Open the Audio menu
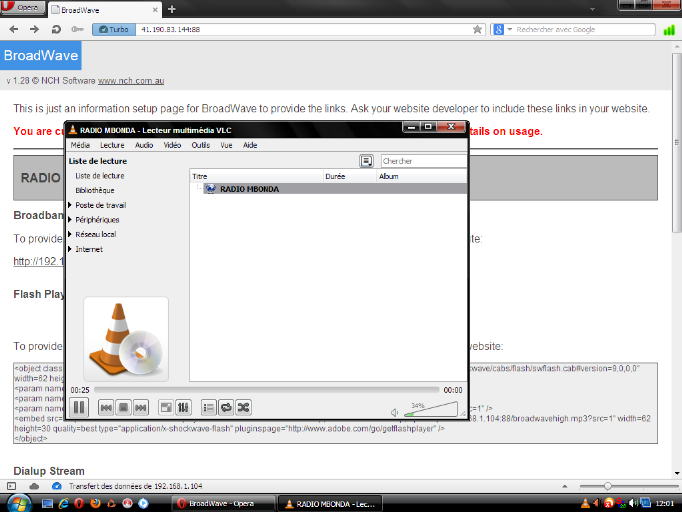 click(x=144, y=145)
